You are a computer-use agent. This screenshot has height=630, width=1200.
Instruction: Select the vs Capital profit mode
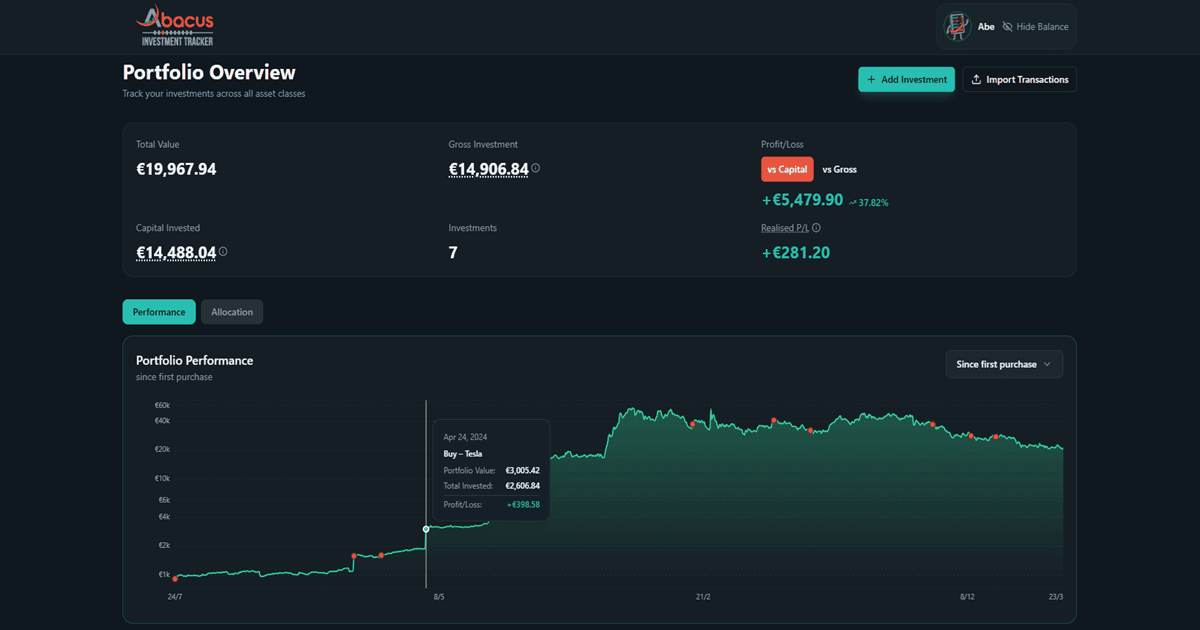pos(787,169)
